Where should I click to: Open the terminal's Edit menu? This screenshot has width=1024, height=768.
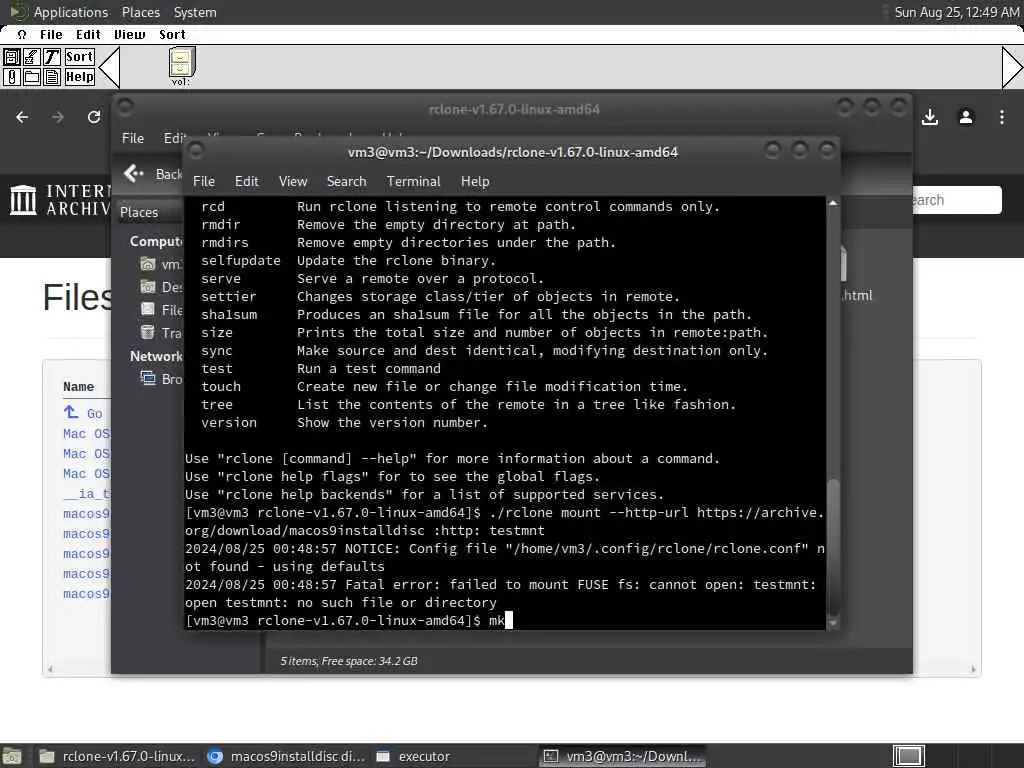pos(246,182)
